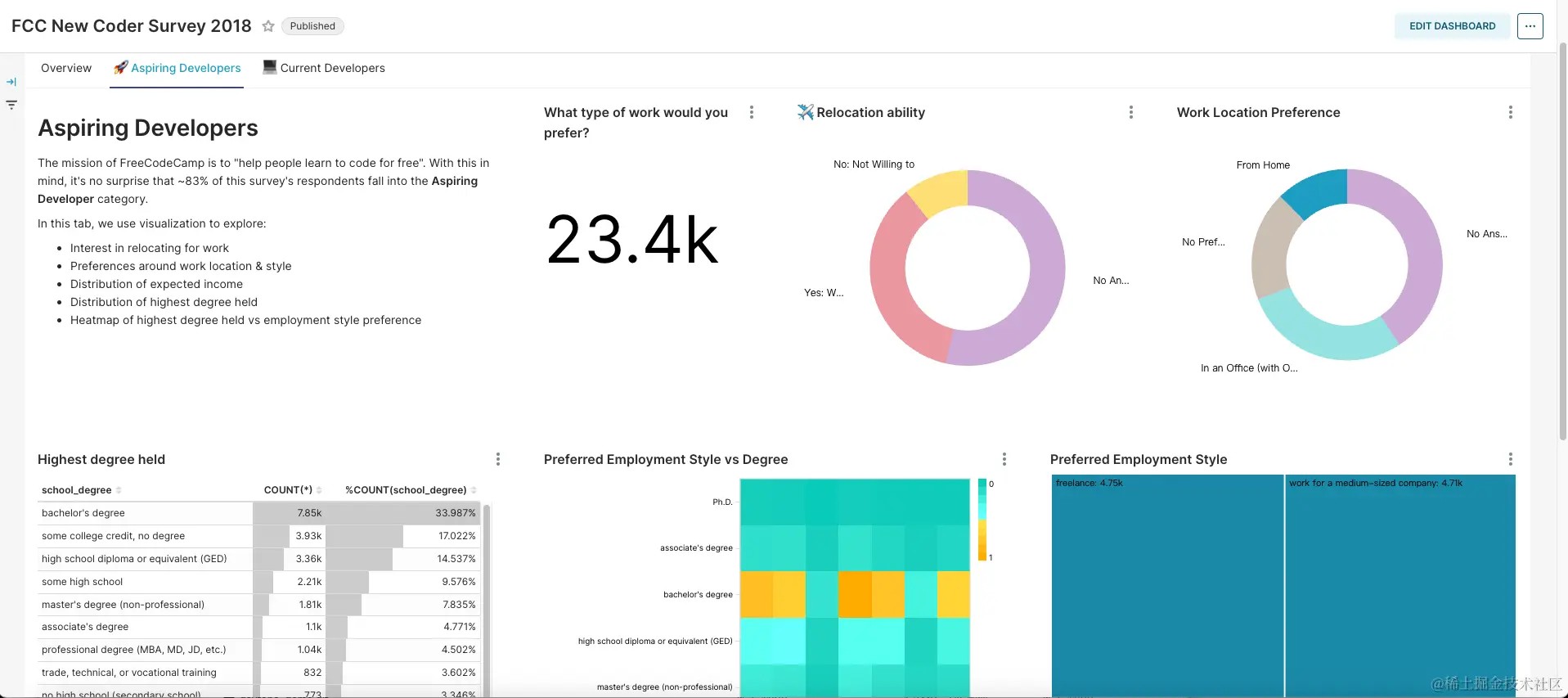Click the page vertical scrollbar
1568x698 pixels.
(x=1562, y=241)
